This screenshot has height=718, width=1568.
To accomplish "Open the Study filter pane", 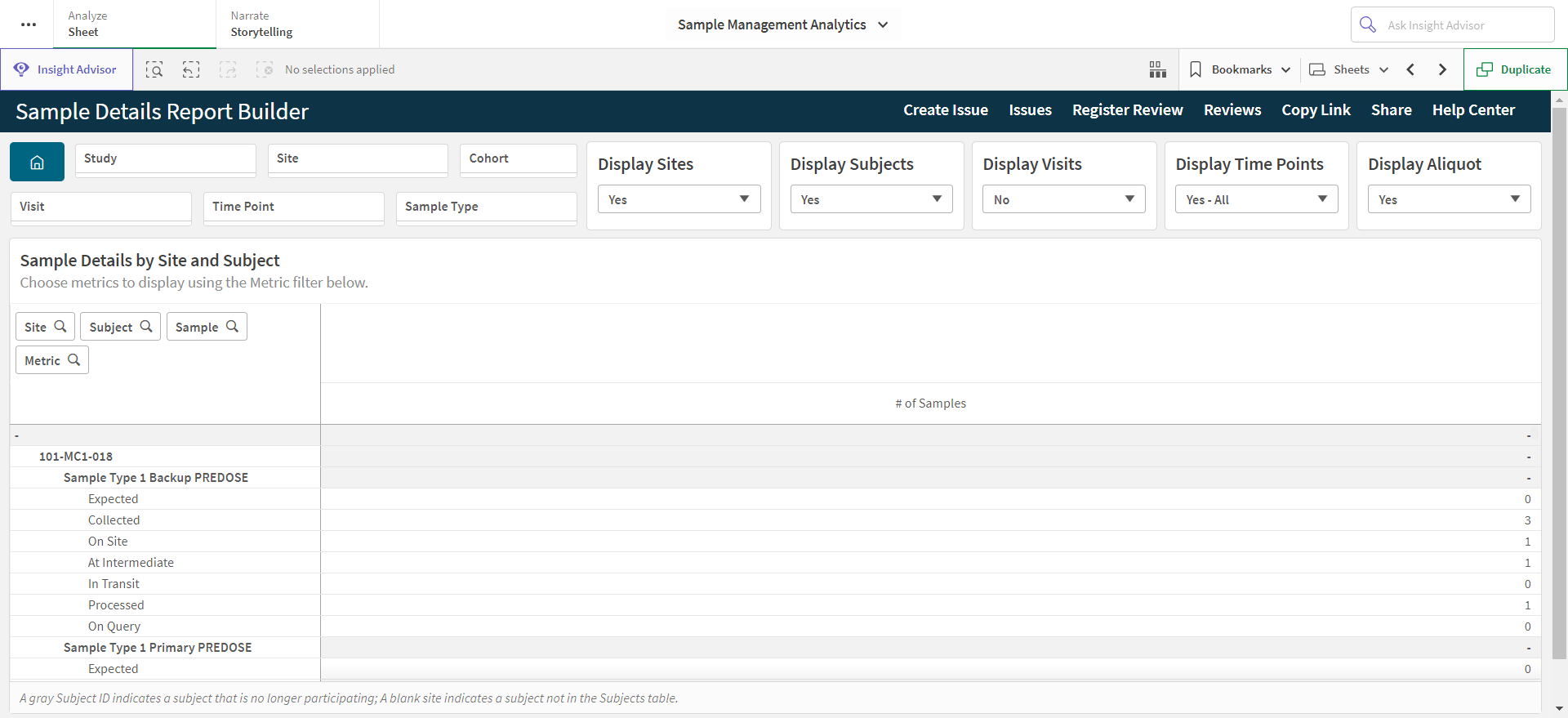I will pyautogui.click(x=166, y=159).
